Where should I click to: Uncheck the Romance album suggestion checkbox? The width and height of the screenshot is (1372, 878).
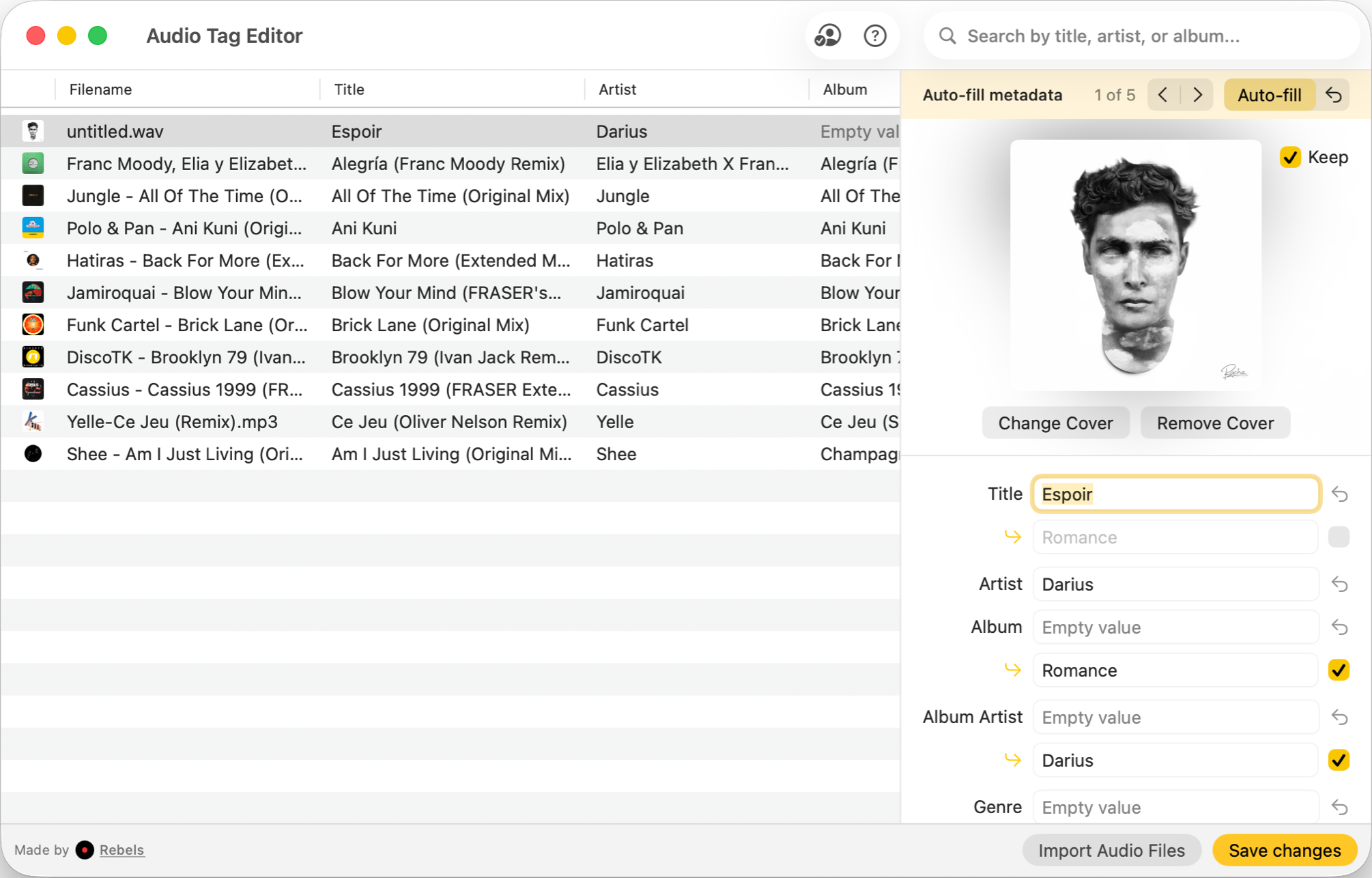[x=1339, y=670]
